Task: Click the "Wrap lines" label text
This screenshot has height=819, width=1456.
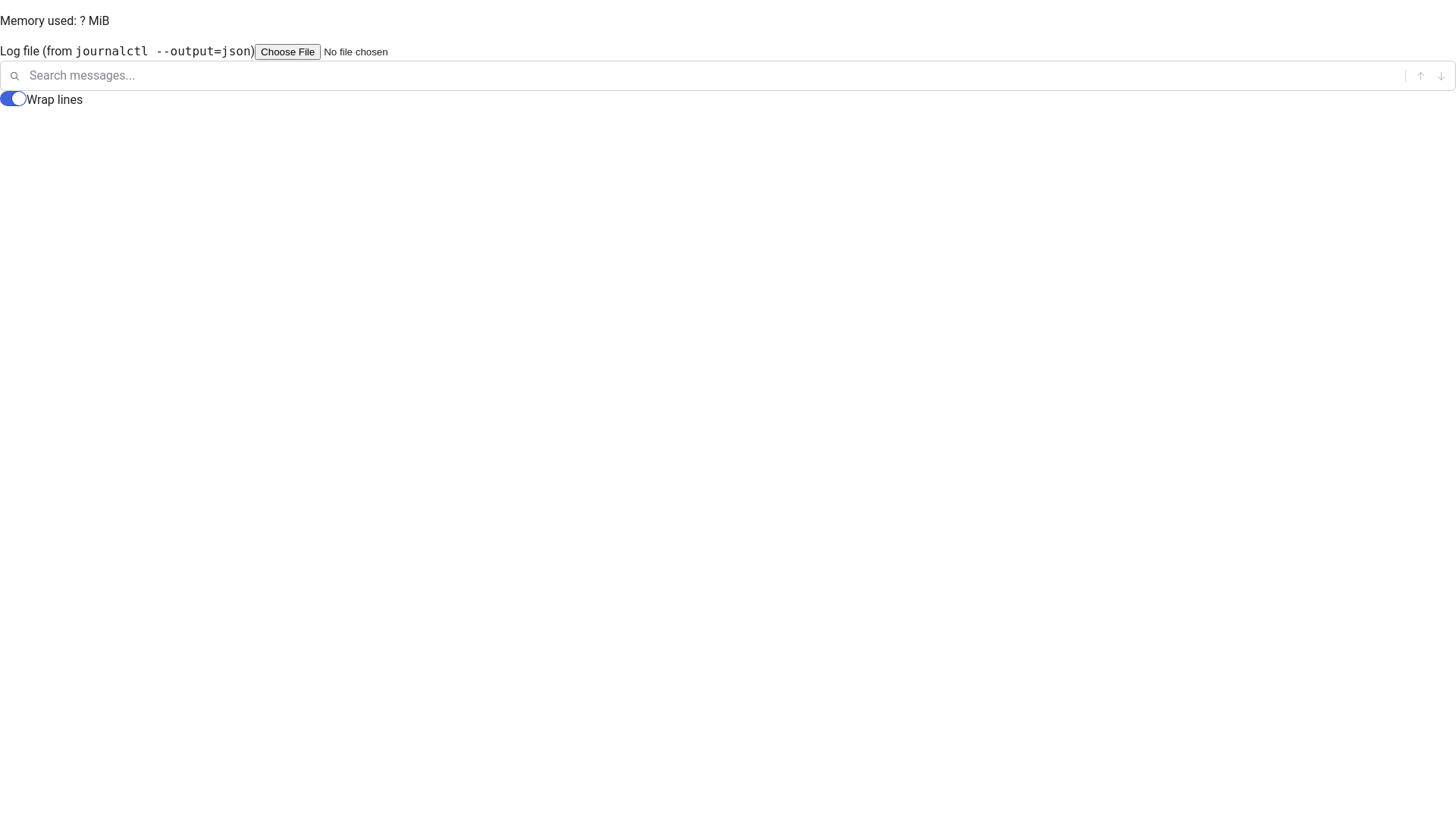Action: coord(55,100)
